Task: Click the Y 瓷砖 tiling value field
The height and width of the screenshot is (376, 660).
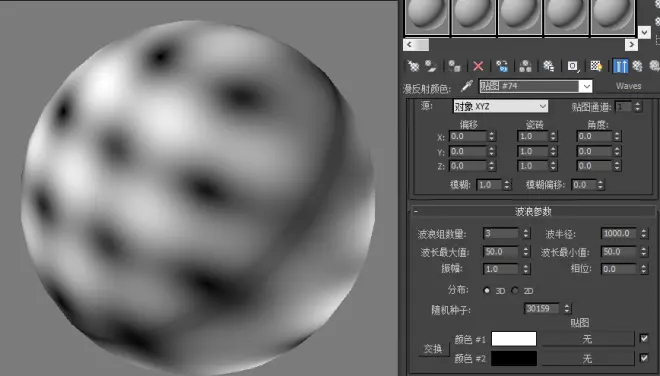Action: (533, 151)
